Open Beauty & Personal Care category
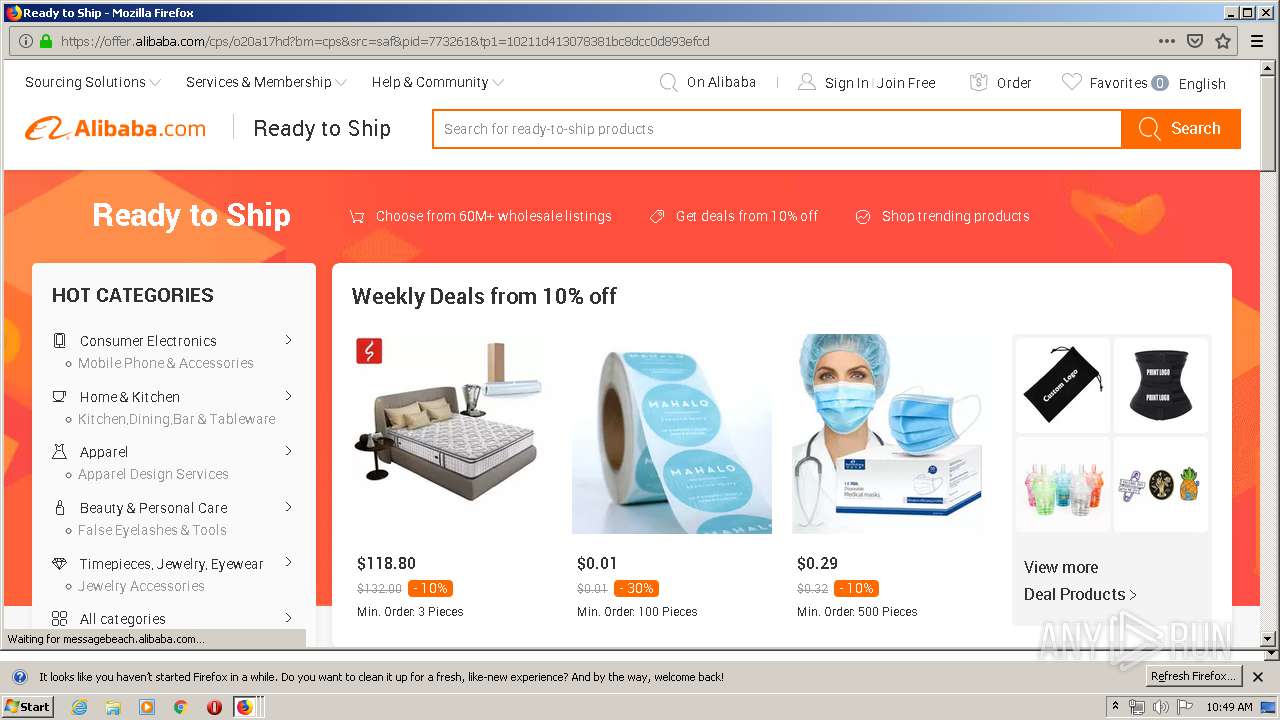 [x=153, y=508]
